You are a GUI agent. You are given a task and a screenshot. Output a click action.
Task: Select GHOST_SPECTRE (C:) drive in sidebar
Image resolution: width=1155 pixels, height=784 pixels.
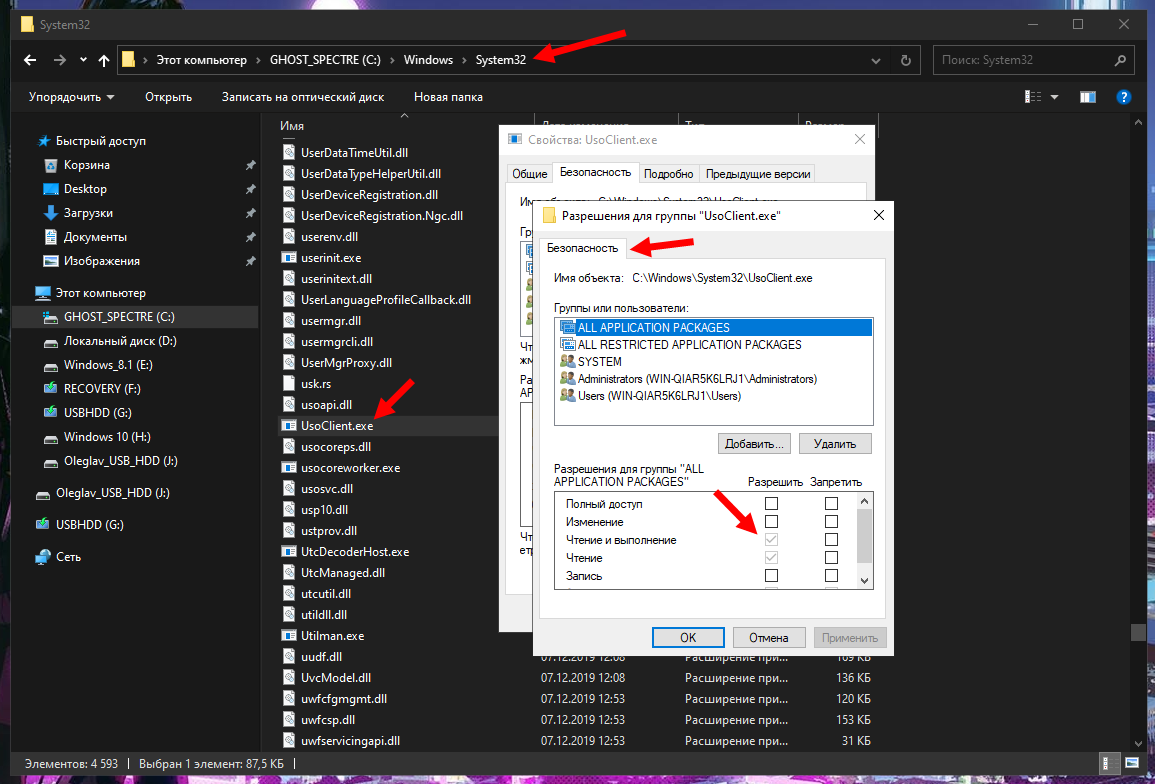(119, 317)
